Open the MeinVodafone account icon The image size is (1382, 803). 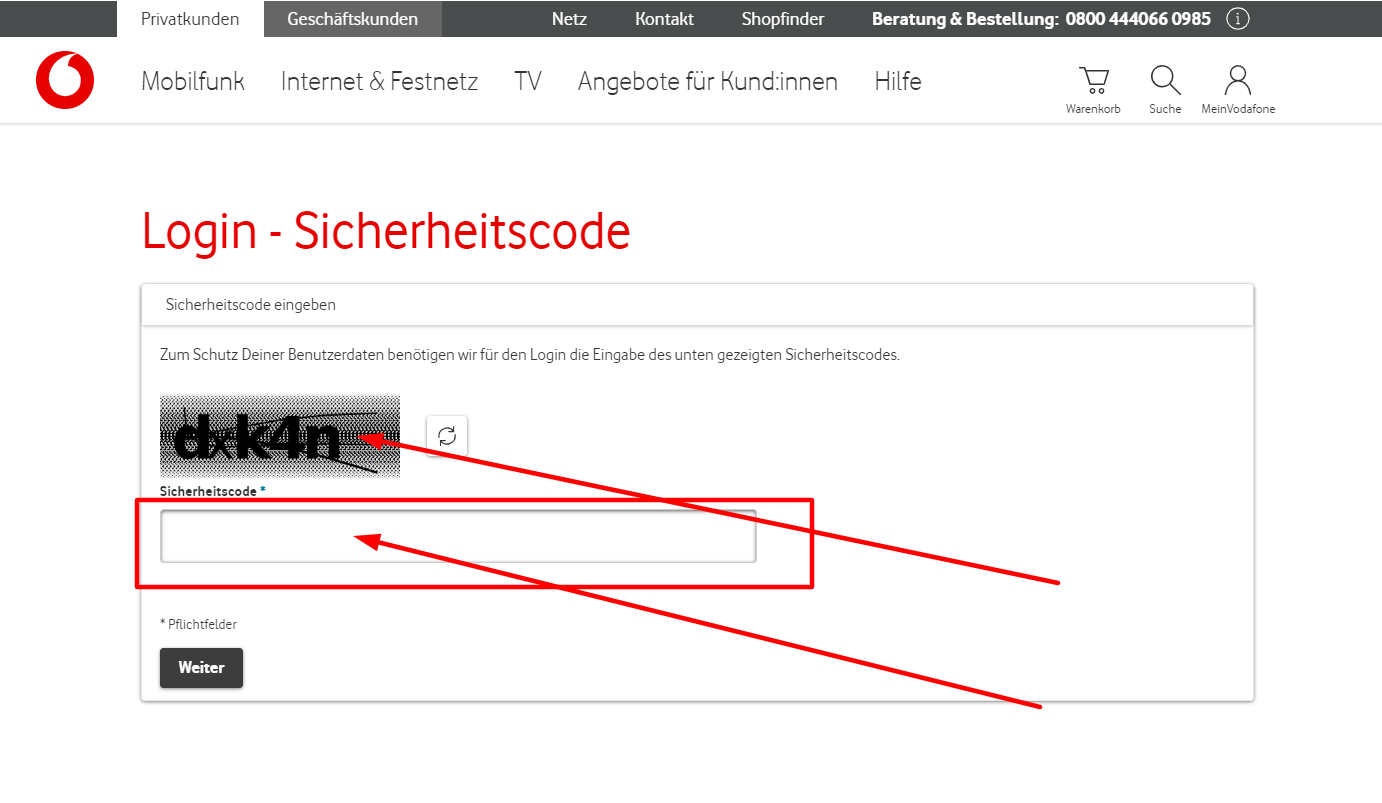tap(1238, 89)
